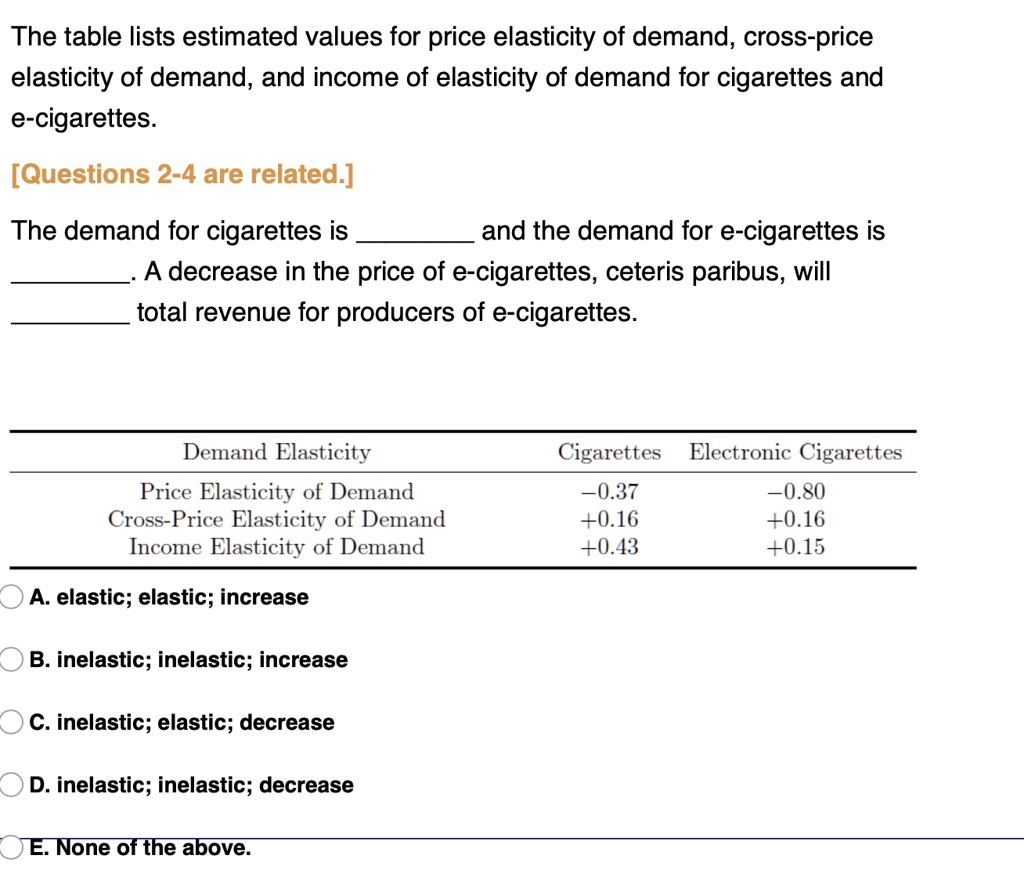Click the 'Price Elasticity of Demand' row label
1024x877 pixels.
tap(276, 491)
